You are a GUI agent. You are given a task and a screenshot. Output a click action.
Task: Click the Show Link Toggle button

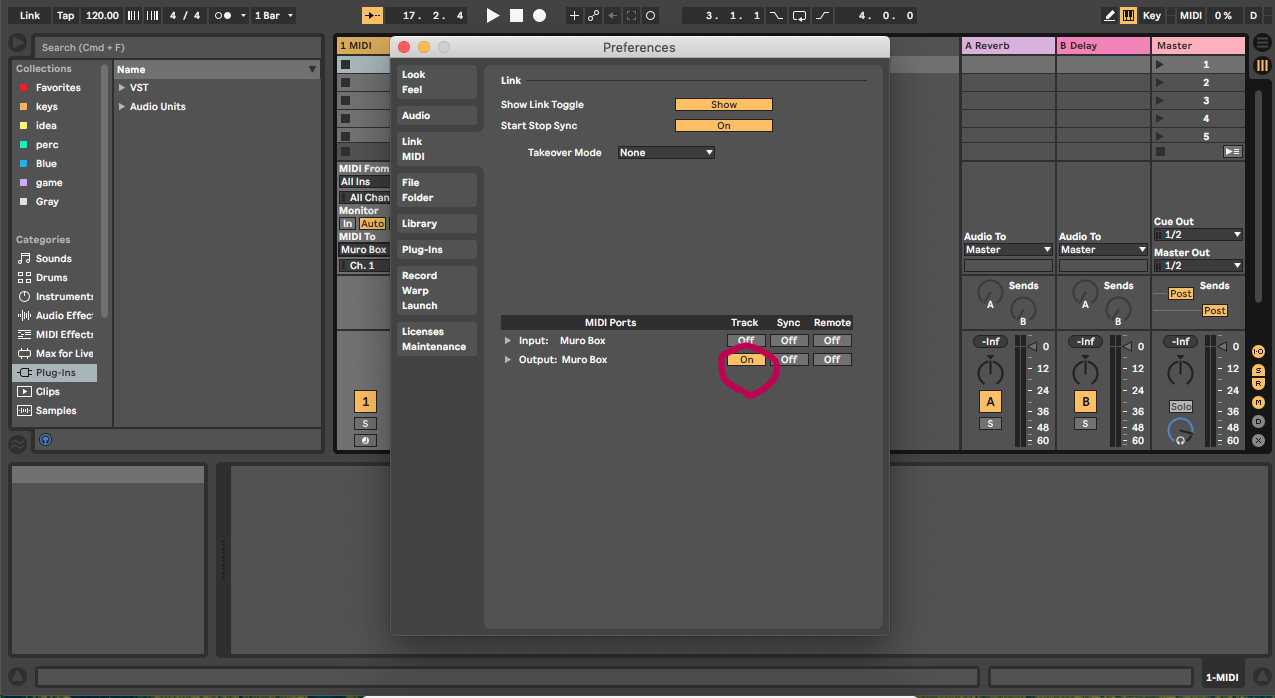click(723, 105)
